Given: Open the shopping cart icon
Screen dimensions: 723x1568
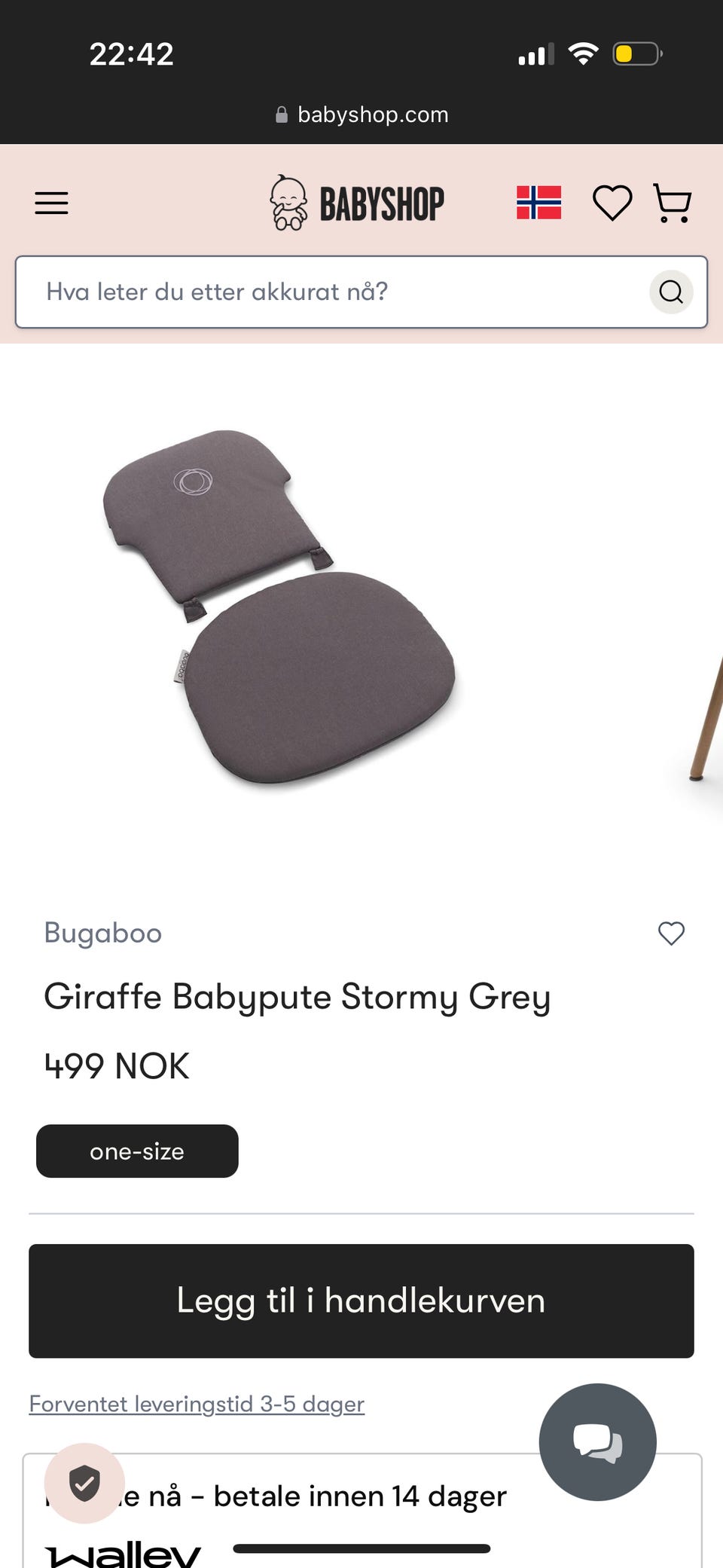Looking at the screenshot, I should point(672,203).
